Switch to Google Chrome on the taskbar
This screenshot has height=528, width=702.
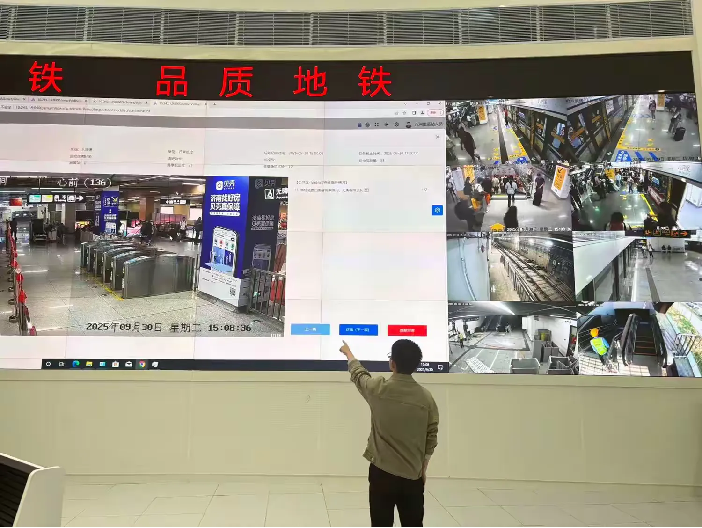coord(142,364)
